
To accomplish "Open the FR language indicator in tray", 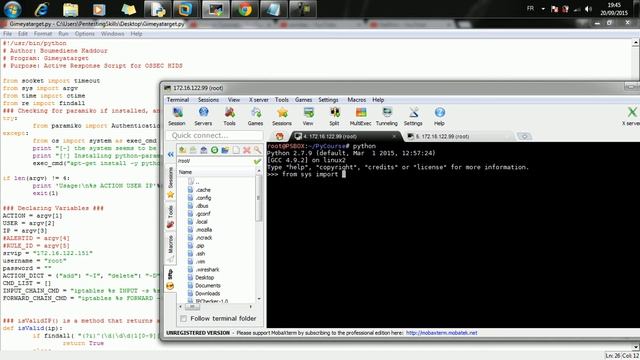I will pyautogui.click(x=530, y=9).
